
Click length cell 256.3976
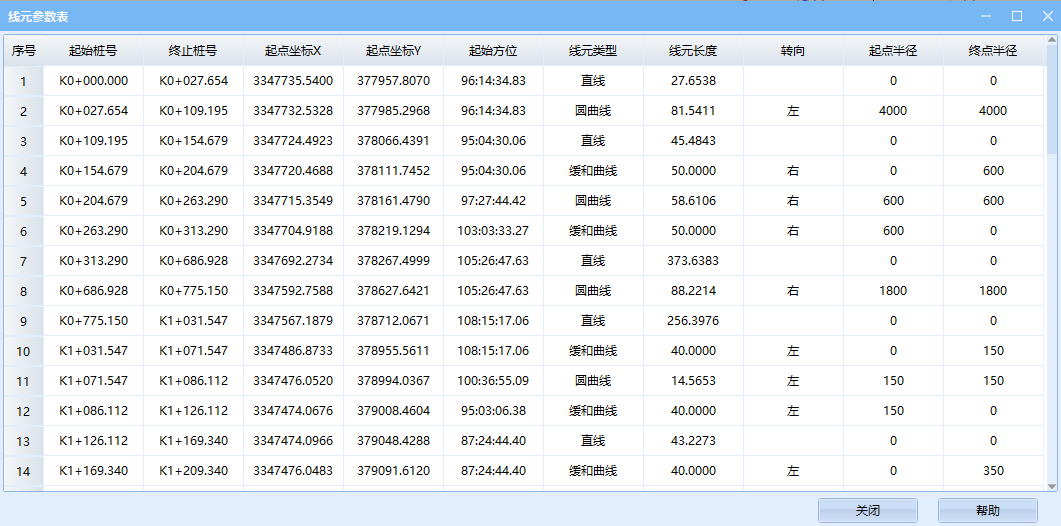pyautogui.click(x=693, y=321)
